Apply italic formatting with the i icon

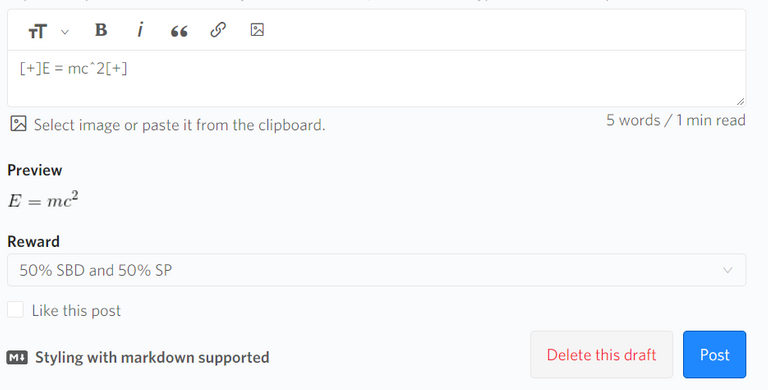tap(140, 30)
